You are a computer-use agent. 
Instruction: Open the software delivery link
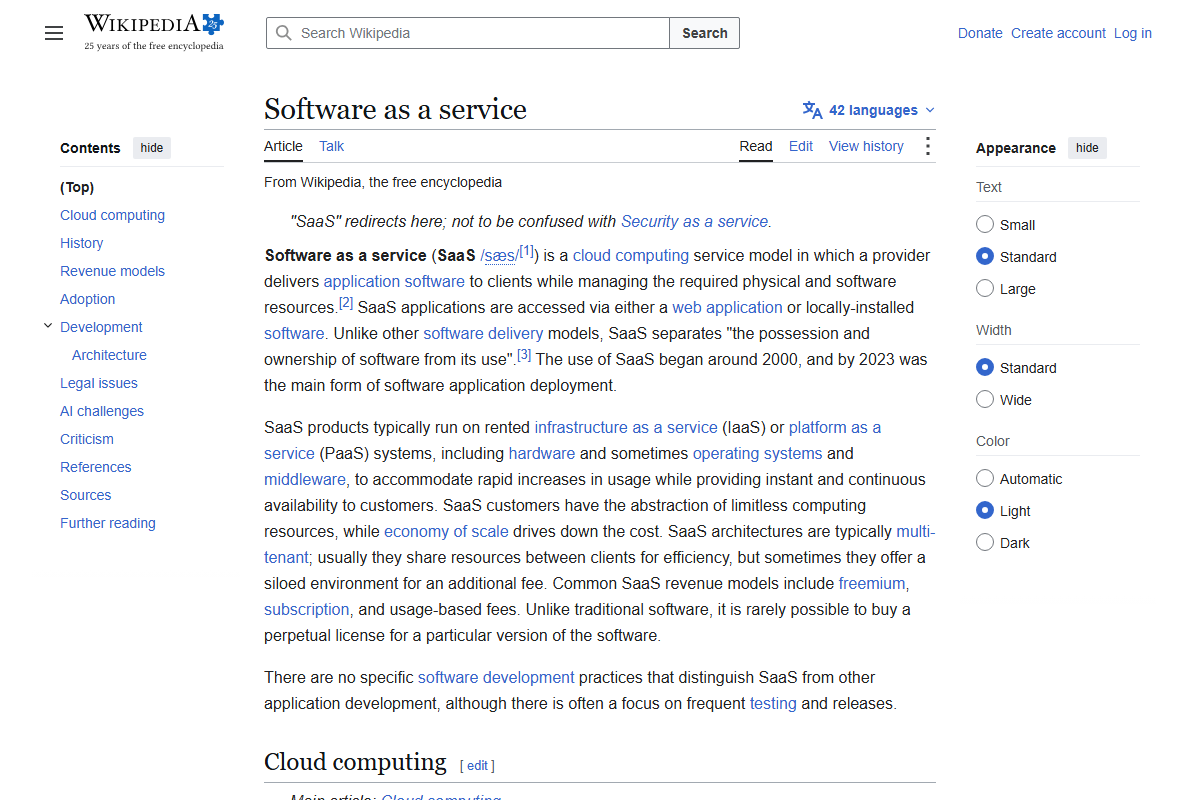(483, 333)
